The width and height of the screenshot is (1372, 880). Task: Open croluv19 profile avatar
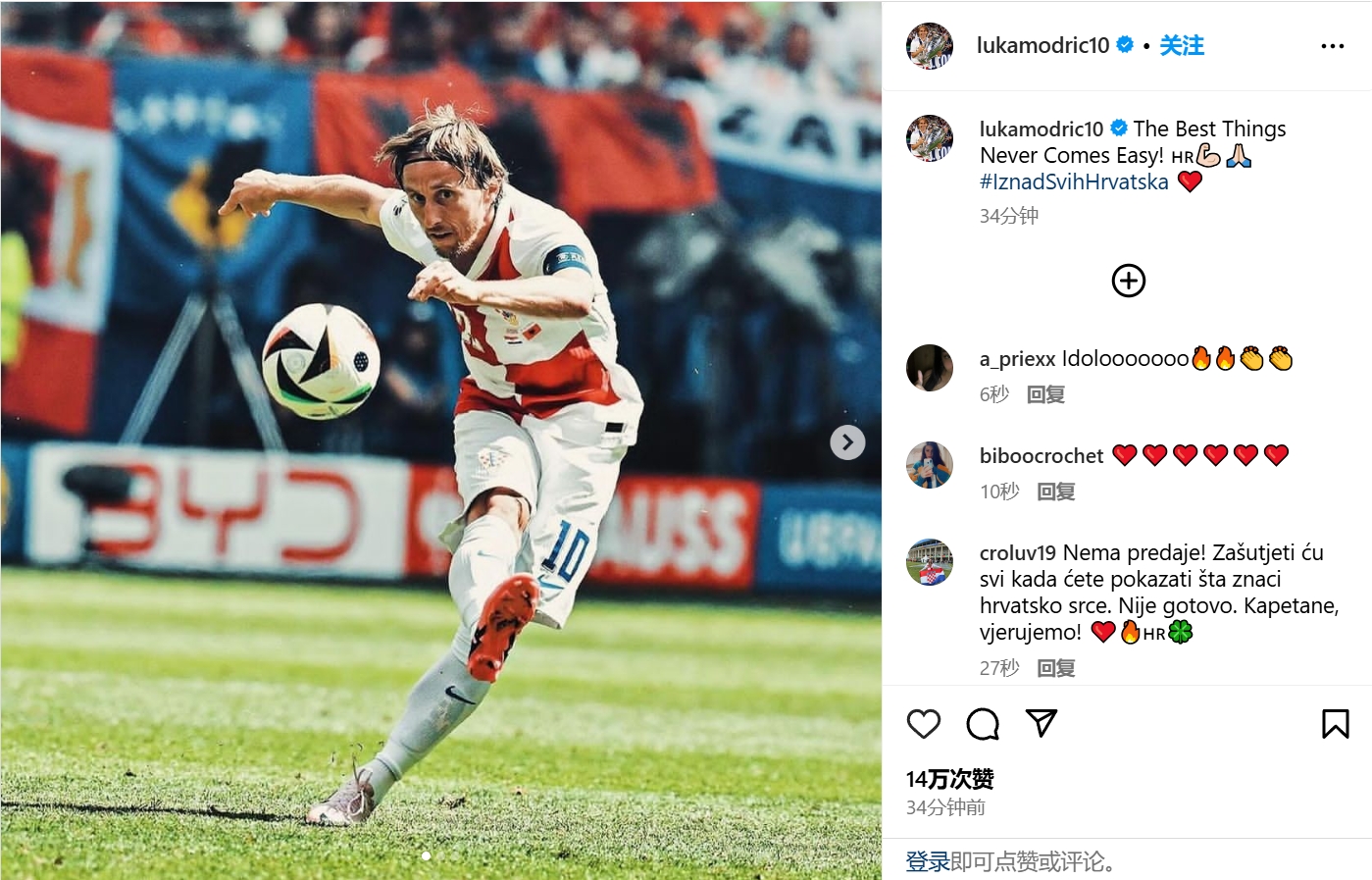coord(930,562)
